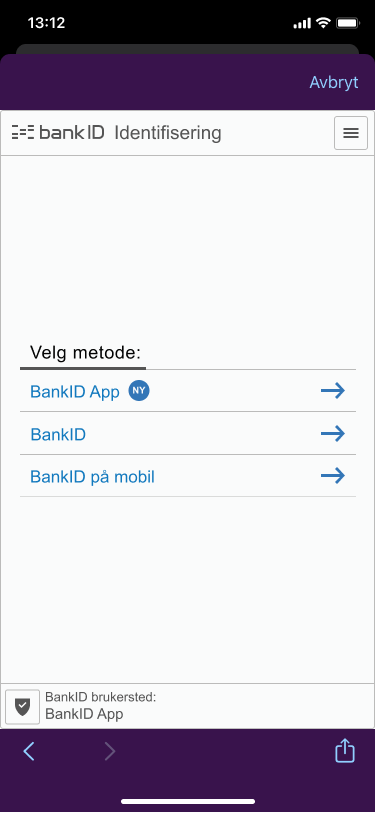375x813 pixels.
Task: Select BankID method
Action: tap(188, 433)
